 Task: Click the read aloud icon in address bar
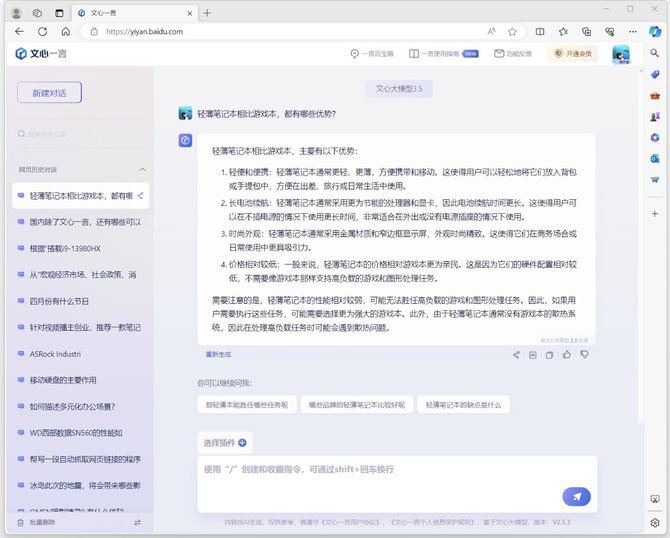[491, 31]
